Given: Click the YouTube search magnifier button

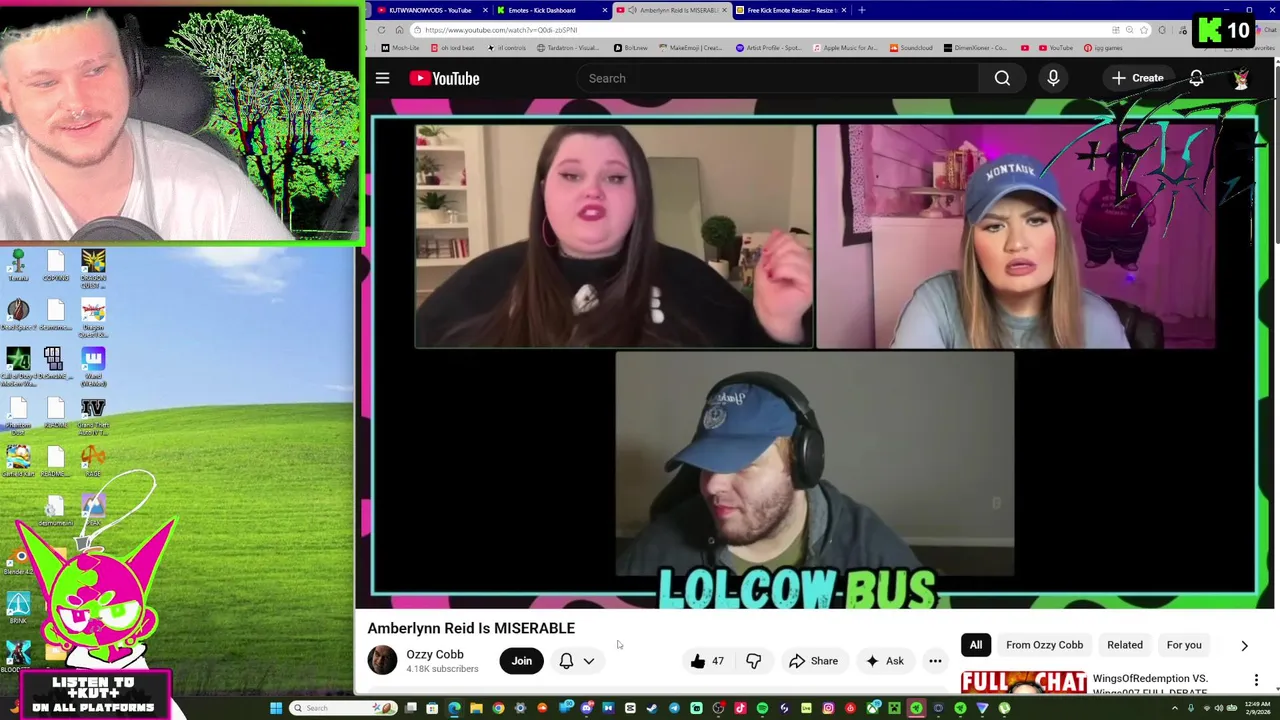Looking at the screenshot, I should 1002,78.
